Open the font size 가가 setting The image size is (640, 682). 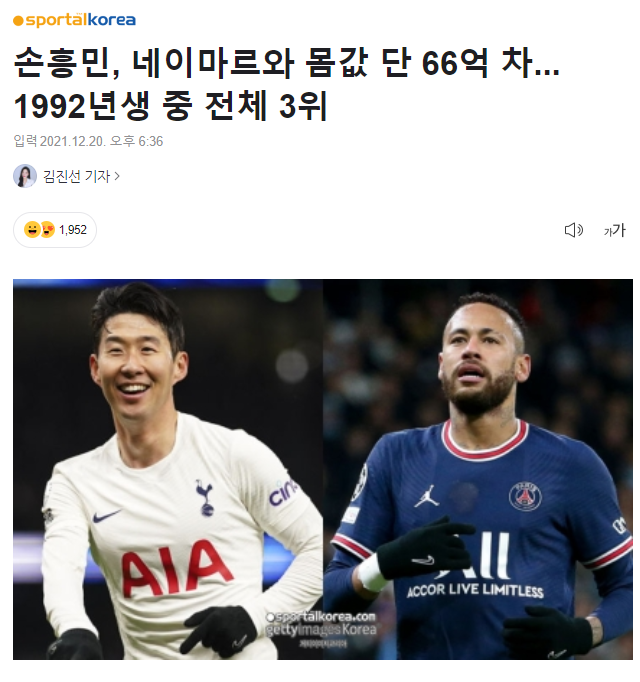615,230
